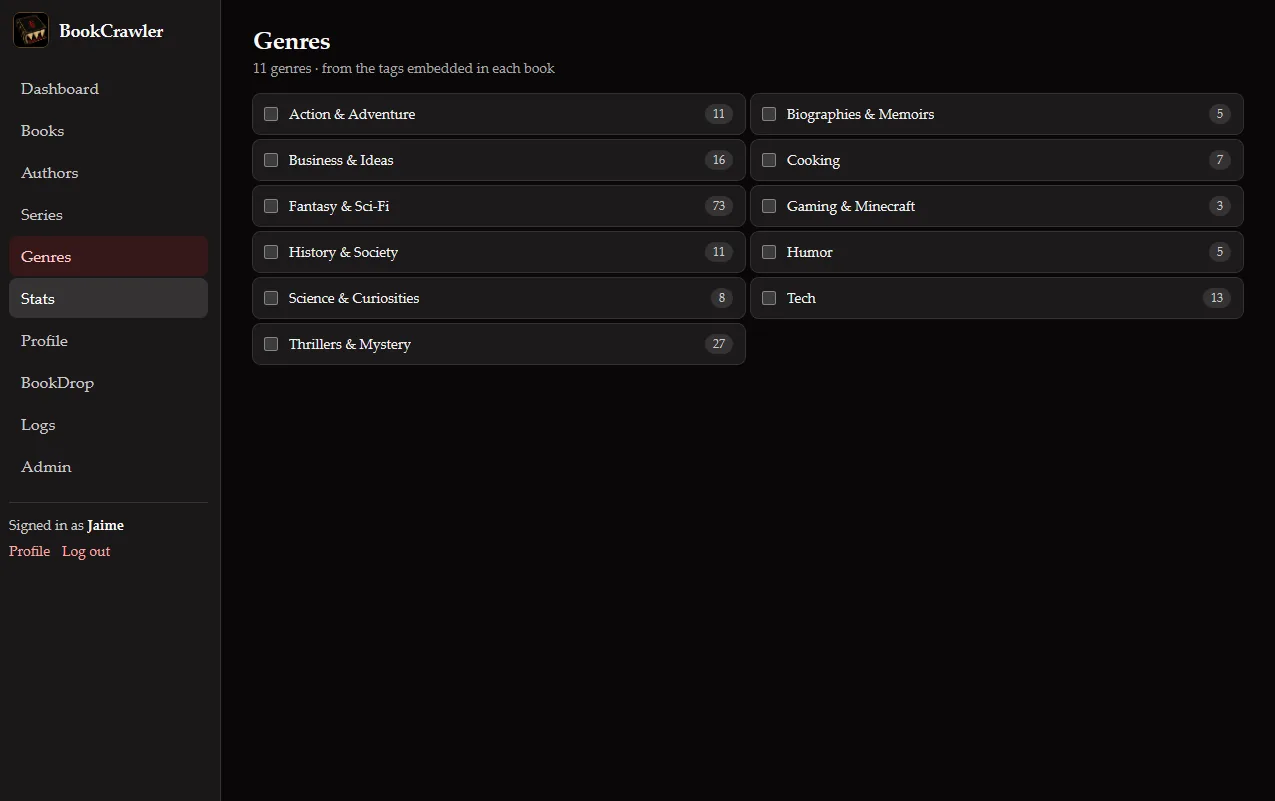Open the Action & Adventure genre label

[352, 114]
